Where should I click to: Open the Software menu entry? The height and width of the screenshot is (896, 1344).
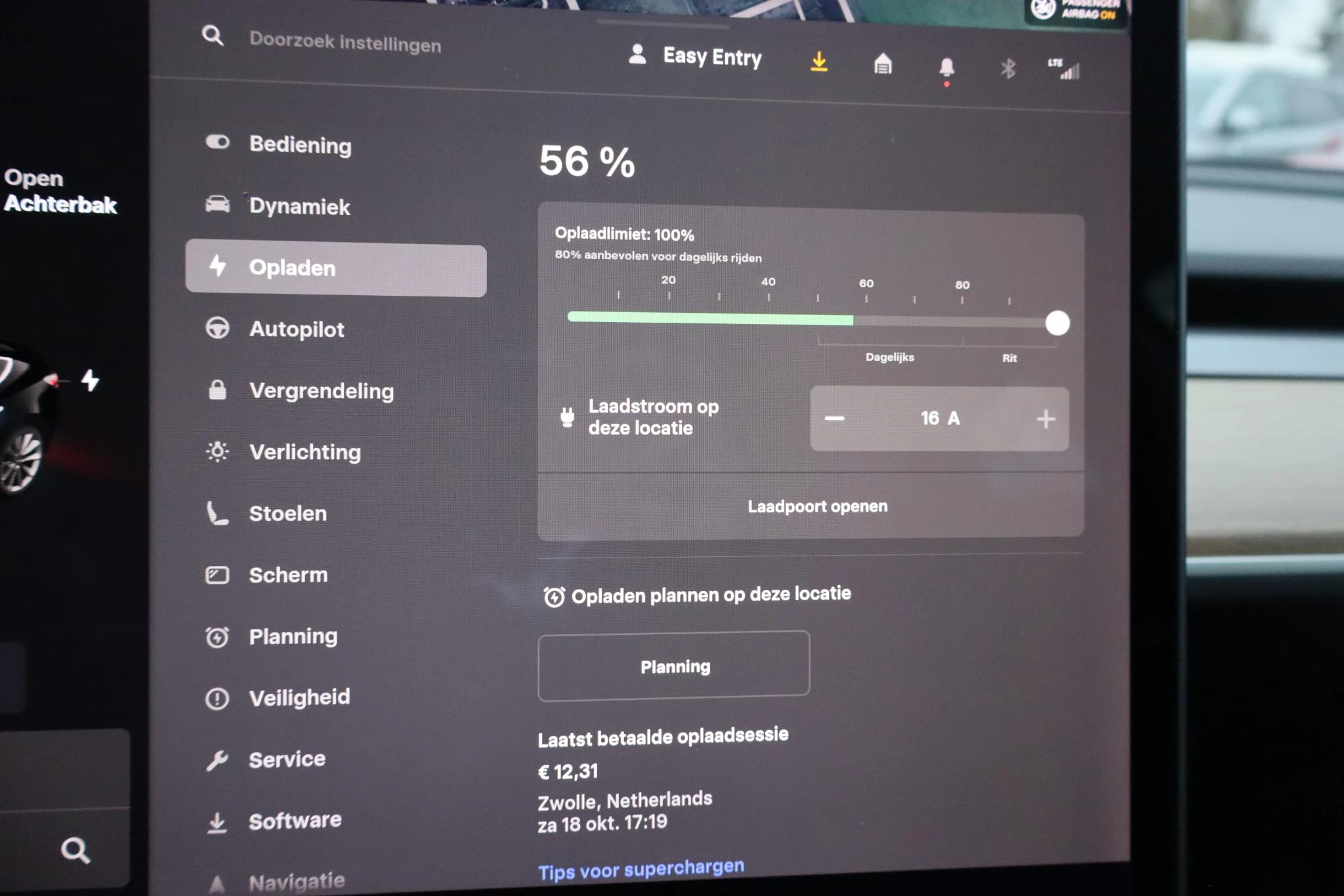tap(295, 821)
